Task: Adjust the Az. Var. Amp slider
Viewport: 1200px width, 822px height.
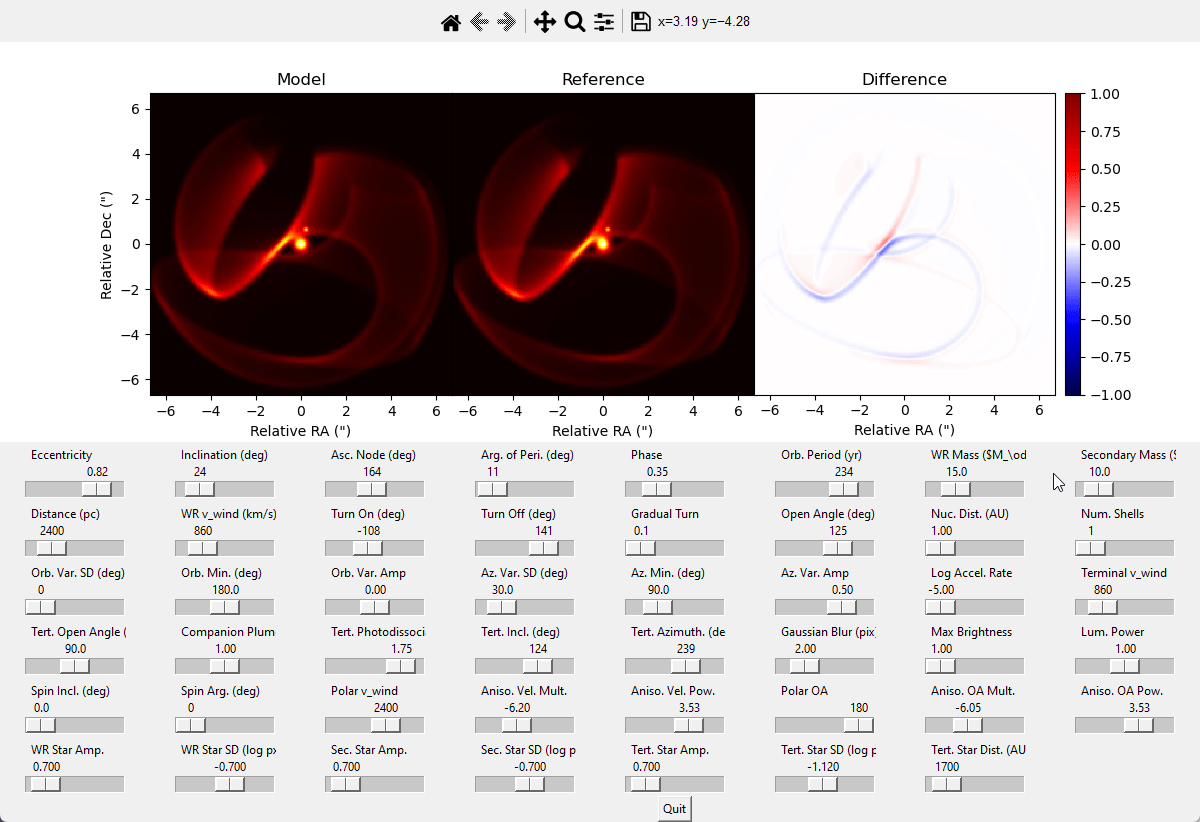Action: [824, 607]
